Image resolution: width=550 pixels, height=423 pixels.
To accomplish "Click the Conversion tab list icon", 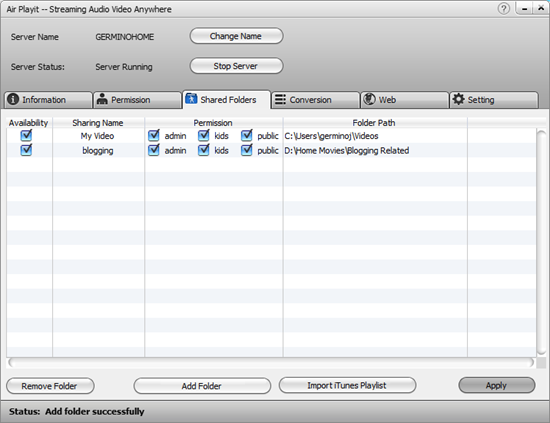I will 280,99.
